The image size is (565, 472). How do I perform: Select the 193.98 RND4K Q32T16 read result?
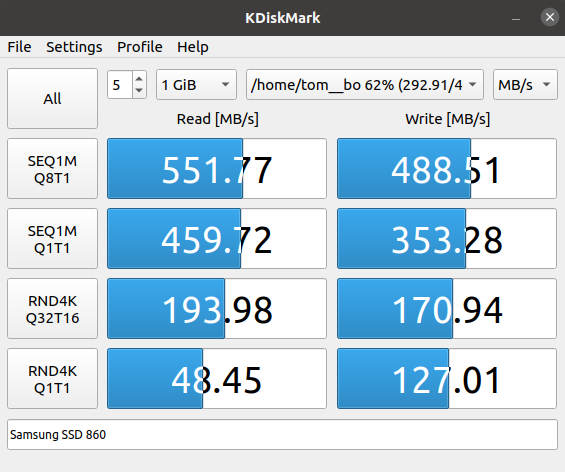coord(217,308)
